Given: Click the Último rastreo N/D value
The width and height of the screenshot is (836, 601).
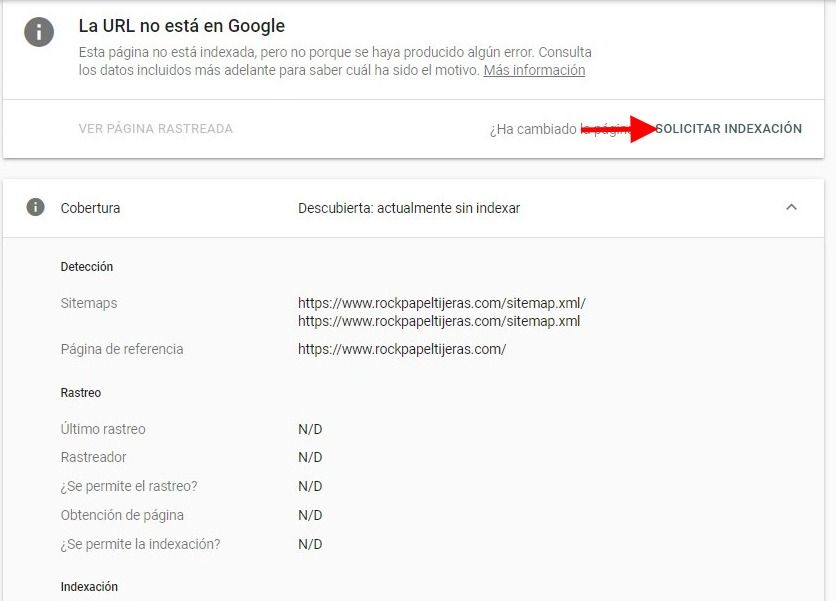Looking at the screenshot, I should click(x=310, y=429).
